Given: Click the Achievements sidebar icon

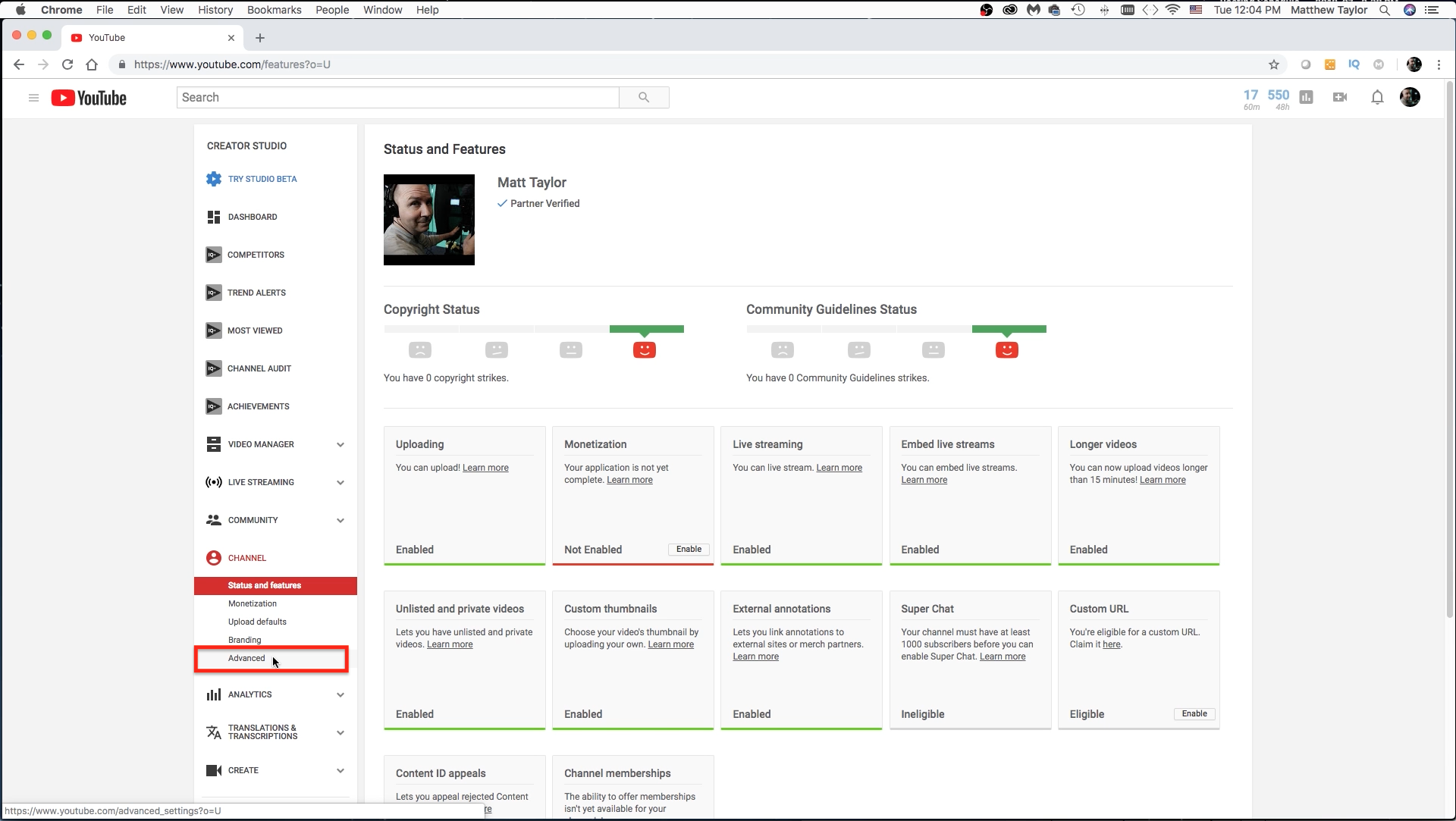Looking at the screenshot, I should (214, 406).
